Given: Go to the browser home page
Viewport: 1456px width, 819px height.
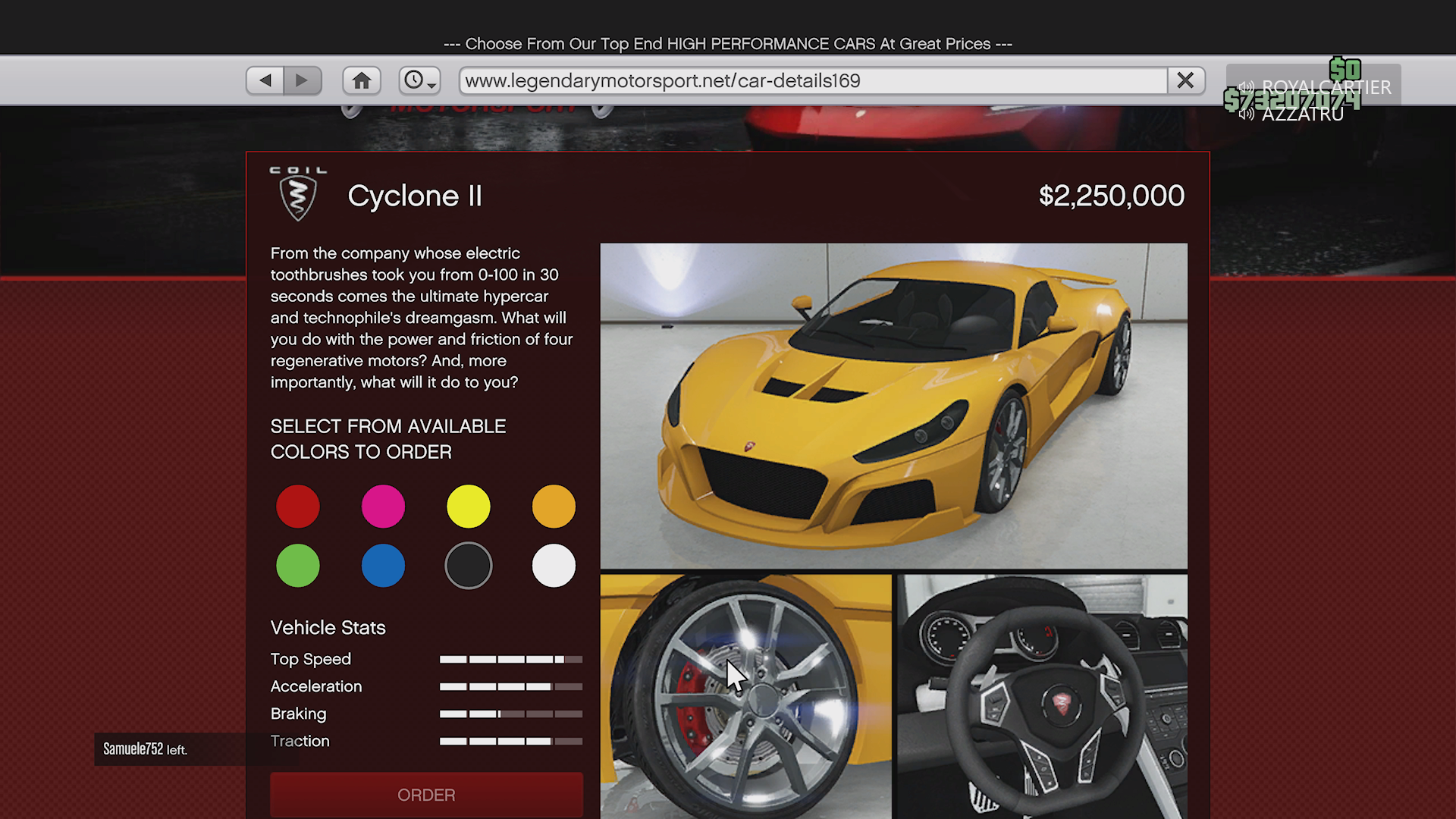Looking at the screenshot, I should 362,80.
